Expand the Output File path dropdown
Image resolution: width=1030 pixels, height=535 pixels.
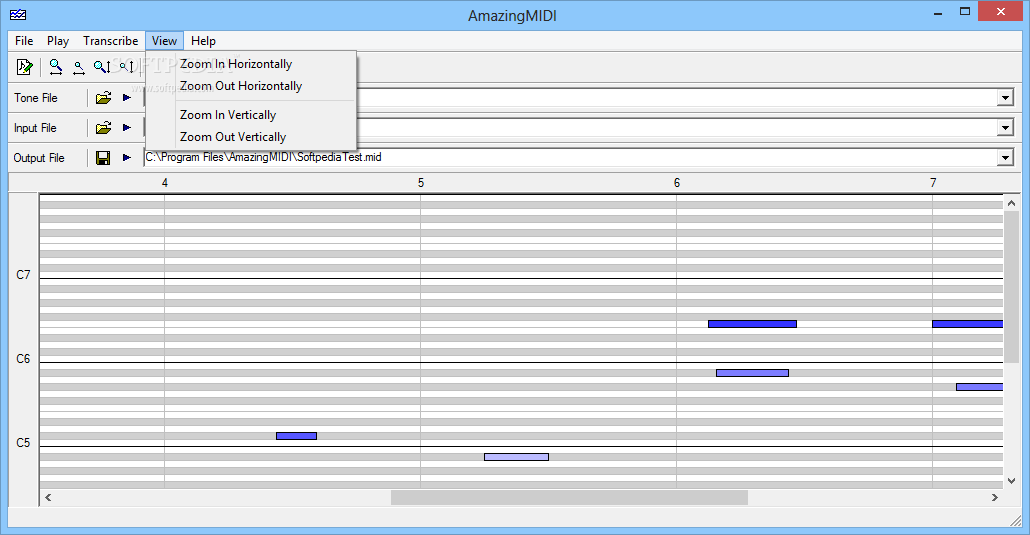[1005, 158]
